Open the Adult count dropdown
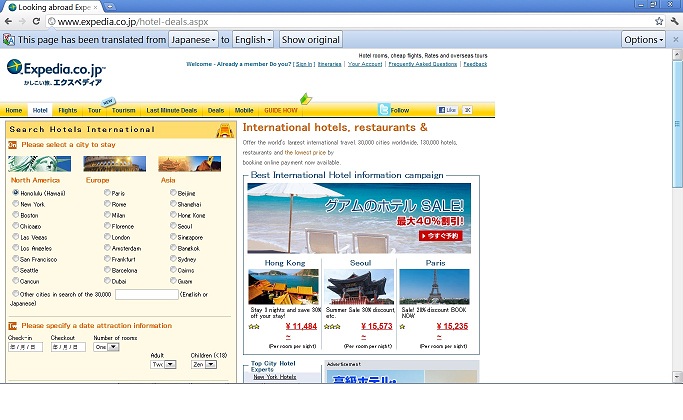683x420 pixels. 163,364
